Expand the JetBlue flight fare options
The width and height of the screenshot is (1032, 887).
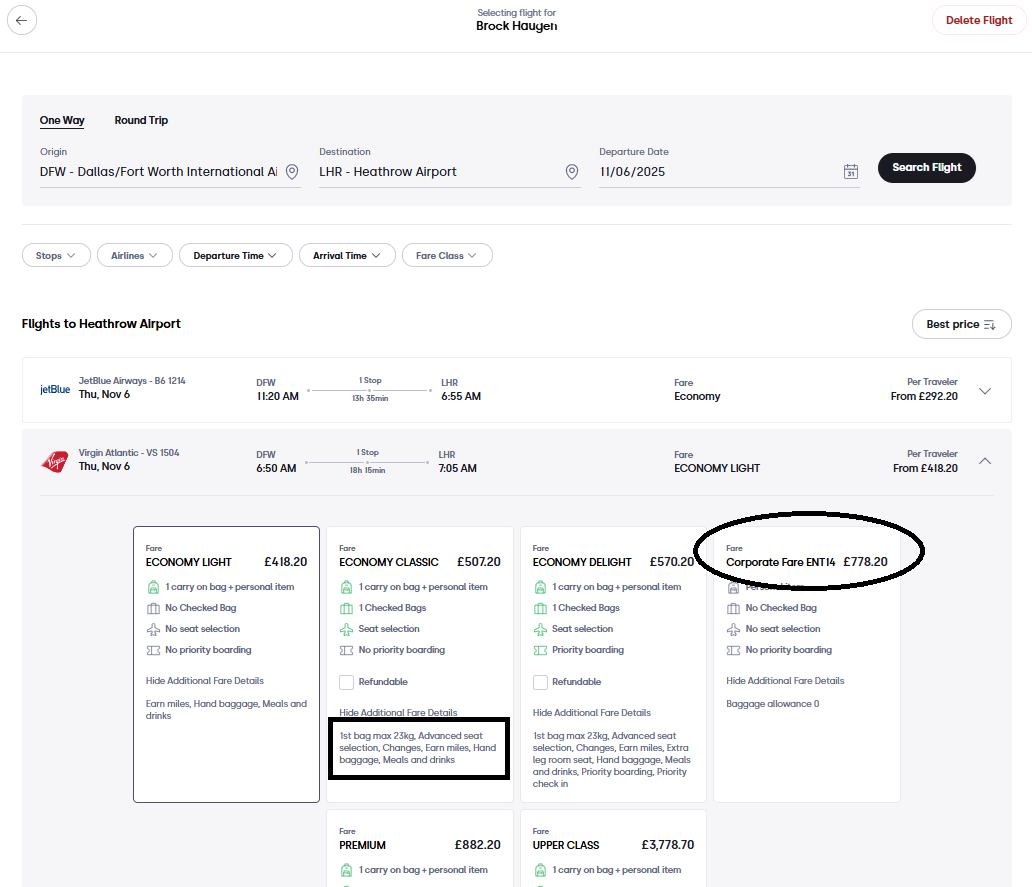(x=985, y=391)
